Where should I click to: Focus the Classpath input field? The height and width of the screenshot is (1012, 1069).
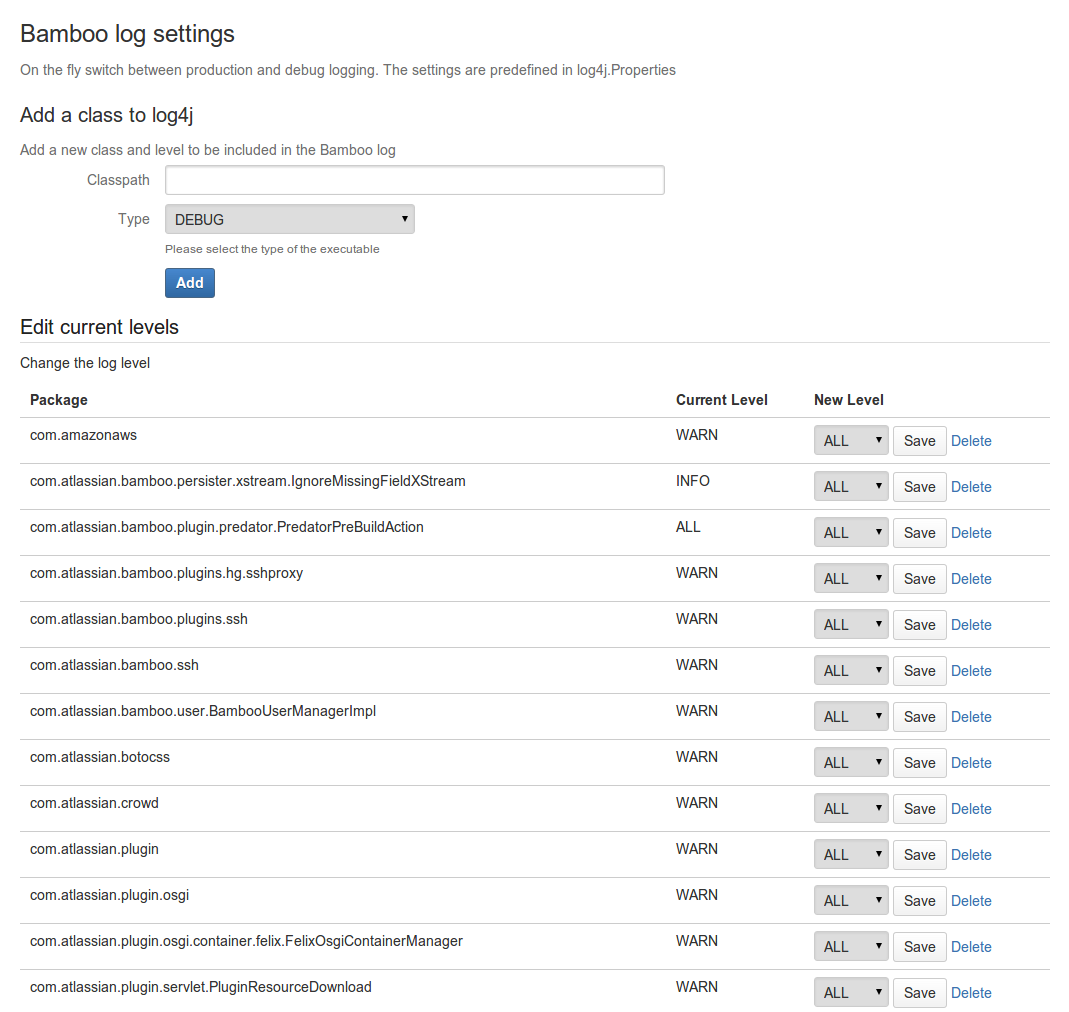tap(415, 180)
